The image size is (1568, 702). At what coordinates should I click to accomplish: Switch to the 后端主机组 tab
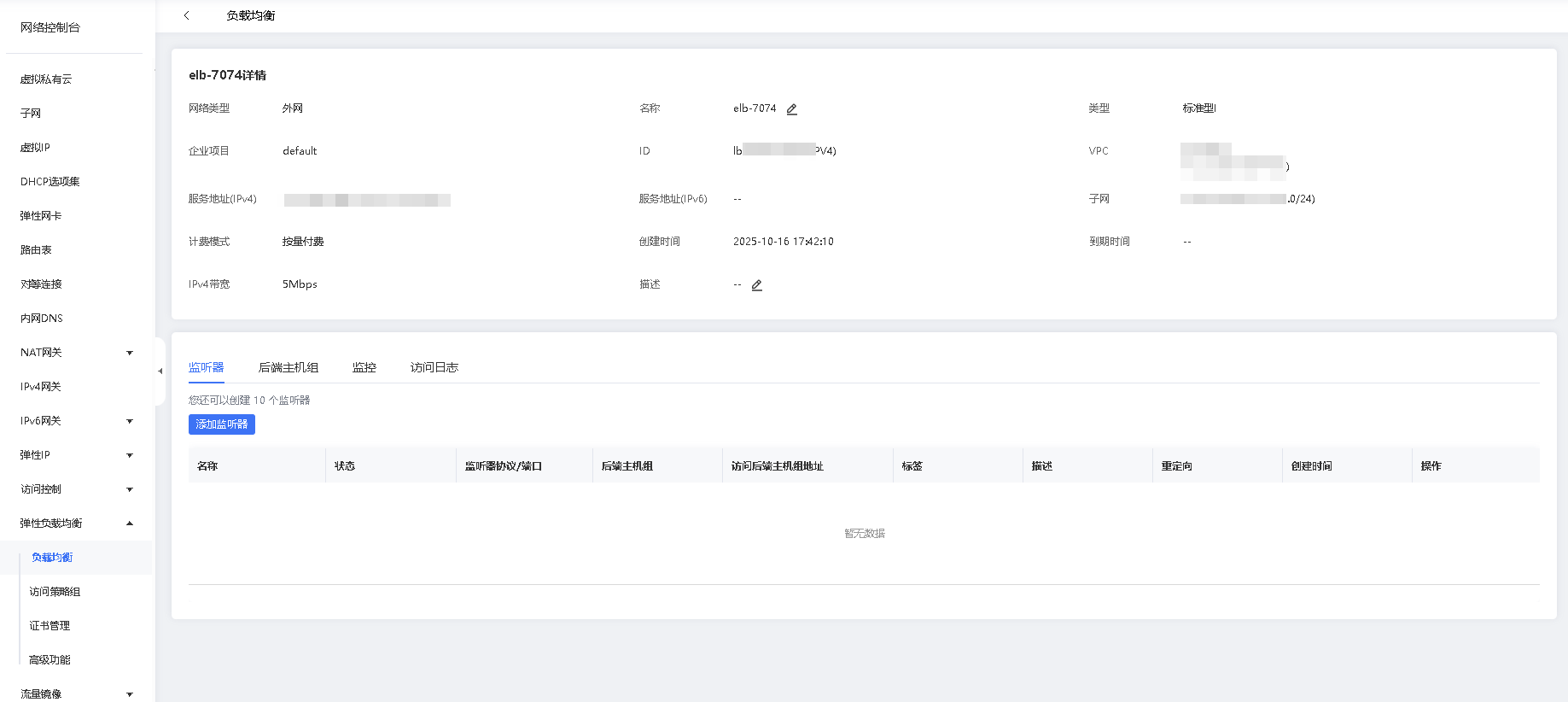pos(289,367)
